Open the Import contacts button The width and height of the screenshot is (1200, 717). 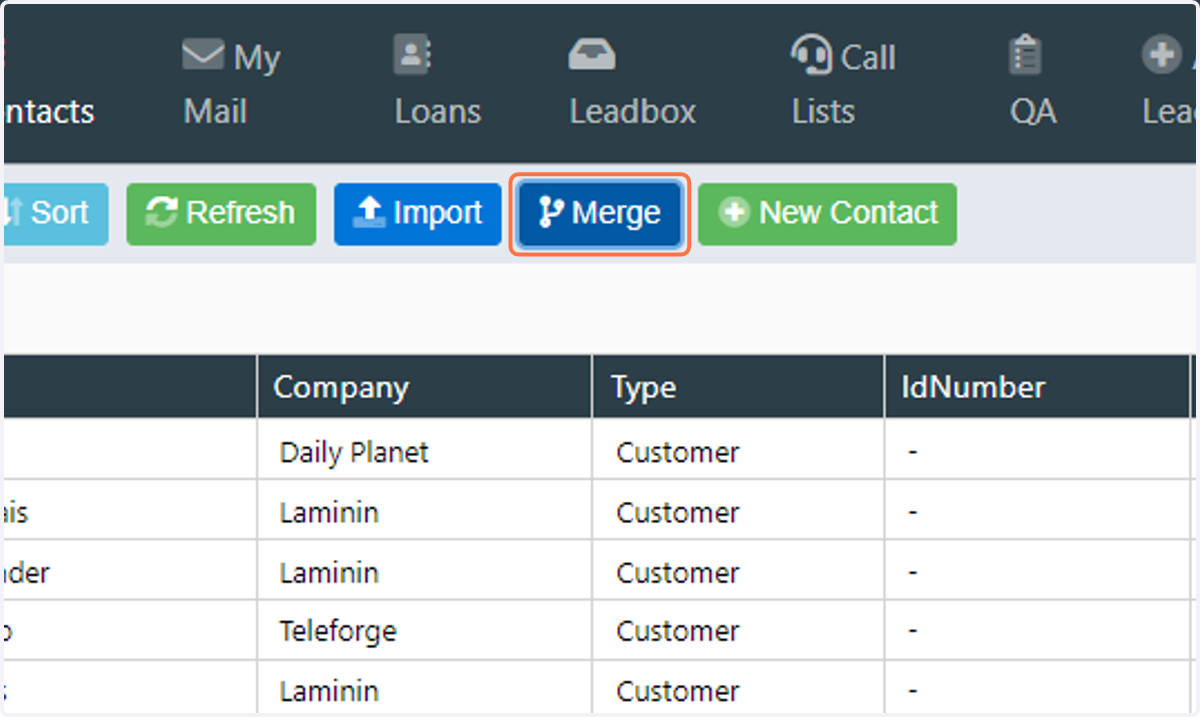(x=418, y=213)
